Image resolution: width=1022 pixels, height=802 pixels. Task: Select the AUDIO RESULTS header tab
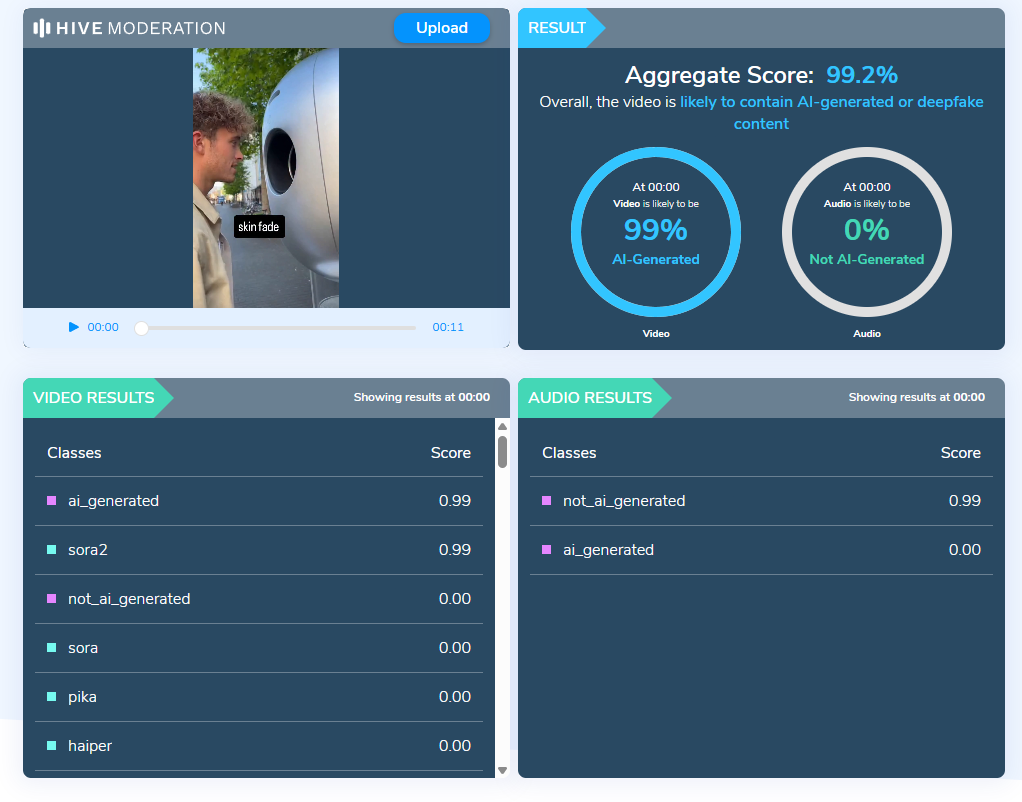click(x=590, y=398)
